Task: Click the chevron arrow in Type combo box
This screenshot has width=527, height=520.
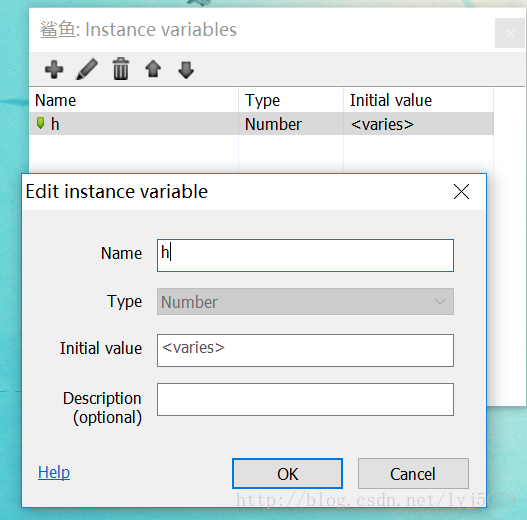Action: [440, 302]
